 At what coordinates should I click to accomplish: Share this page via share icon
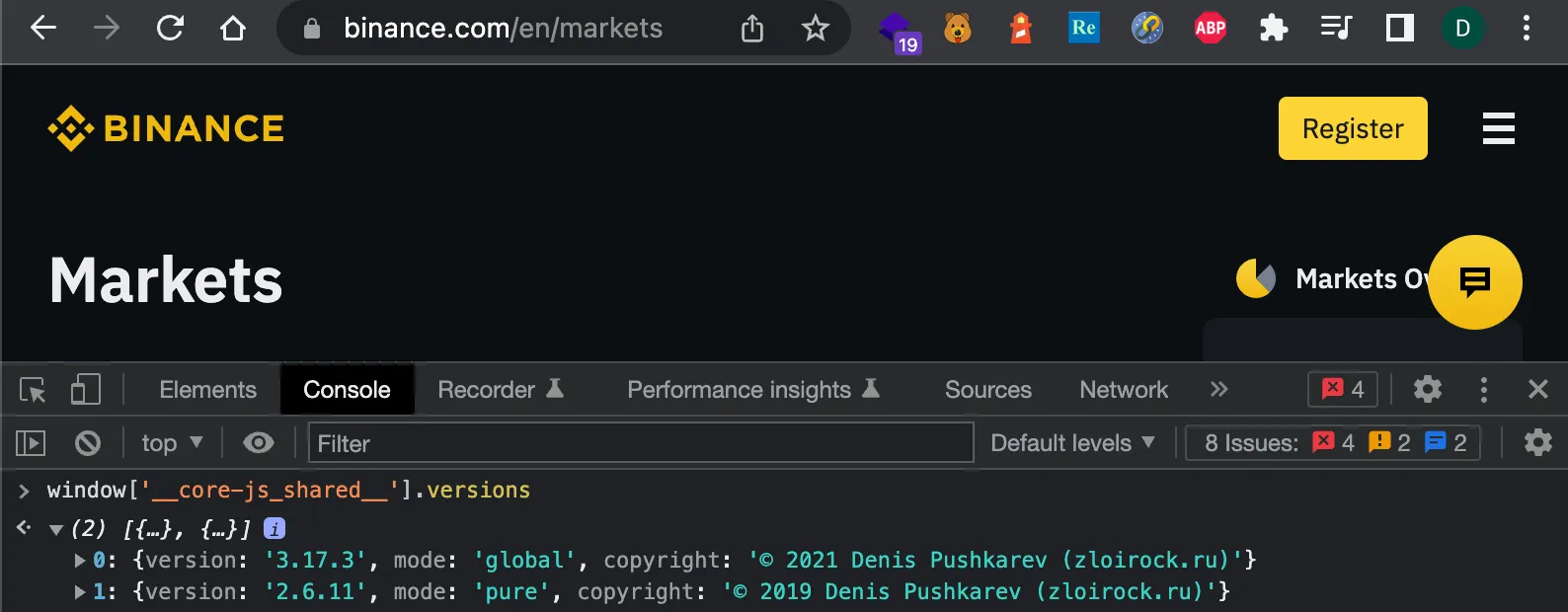click(752, 29)
